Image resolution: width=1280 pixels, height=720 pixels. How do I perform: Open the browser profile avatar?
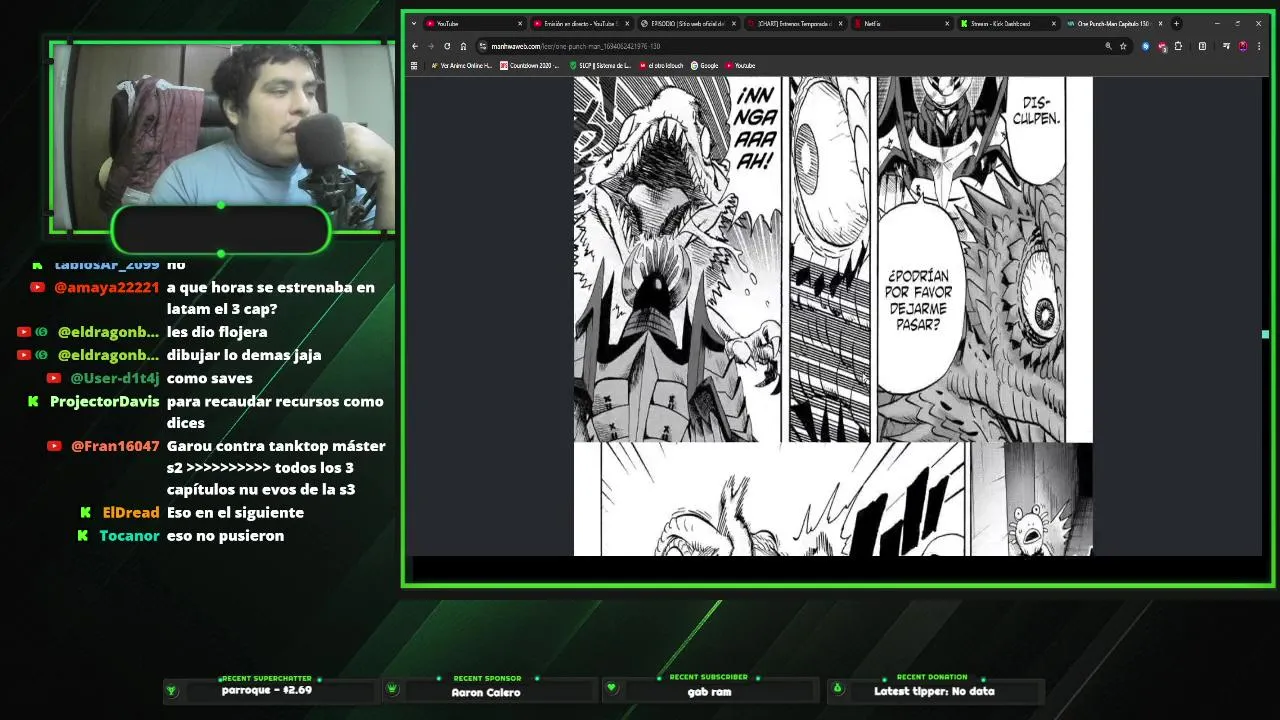click(1243, 46)
